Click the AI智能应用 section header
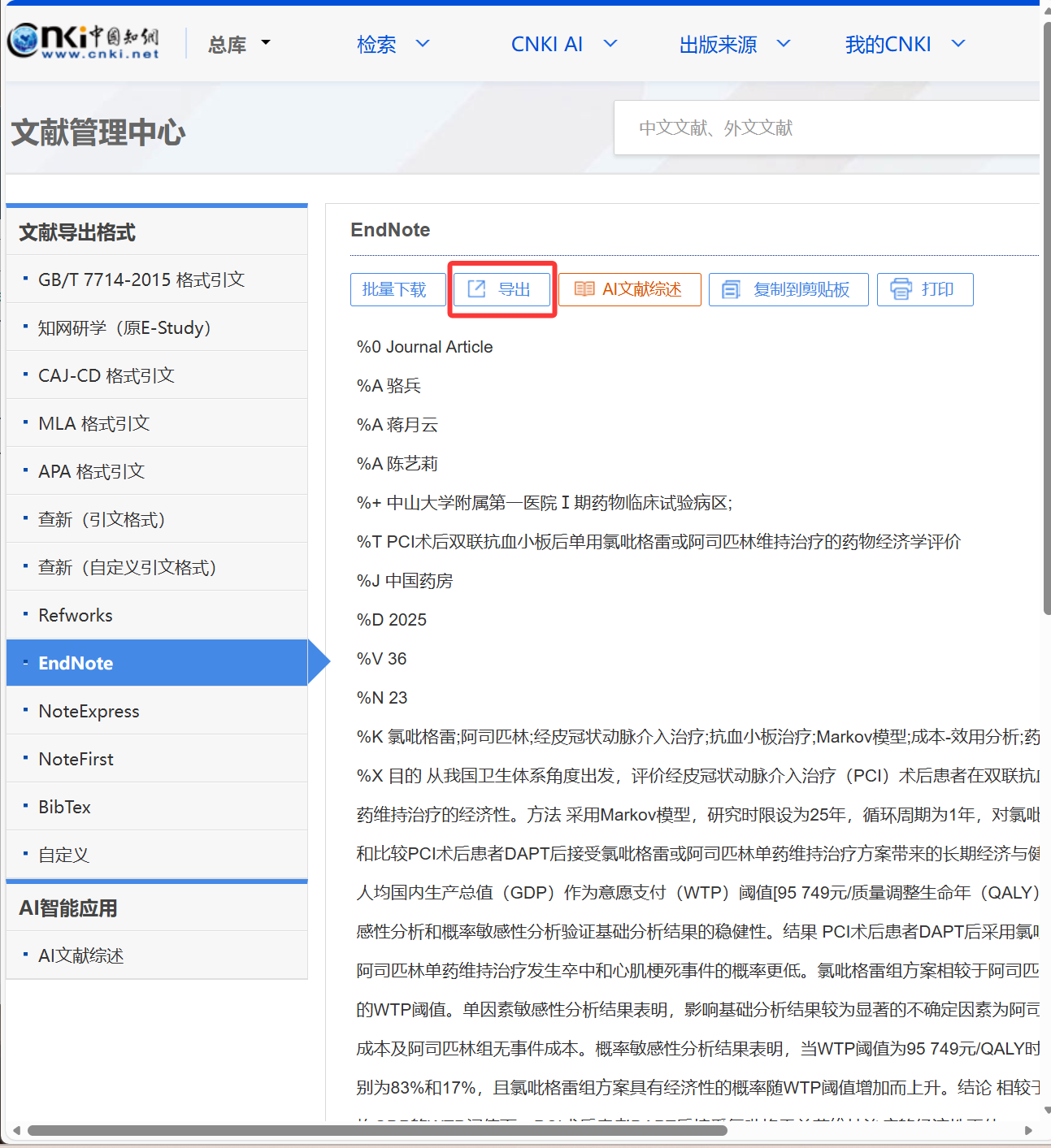 pyautogui.click(x=68, y=908)
